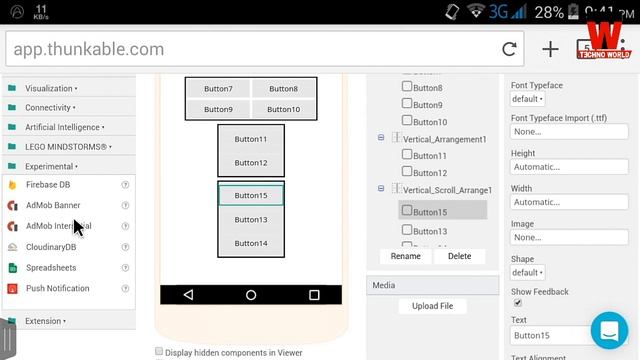Open help for Push Notification
Image resolution: width=640 pixels, height=360 pixels.
125,289
